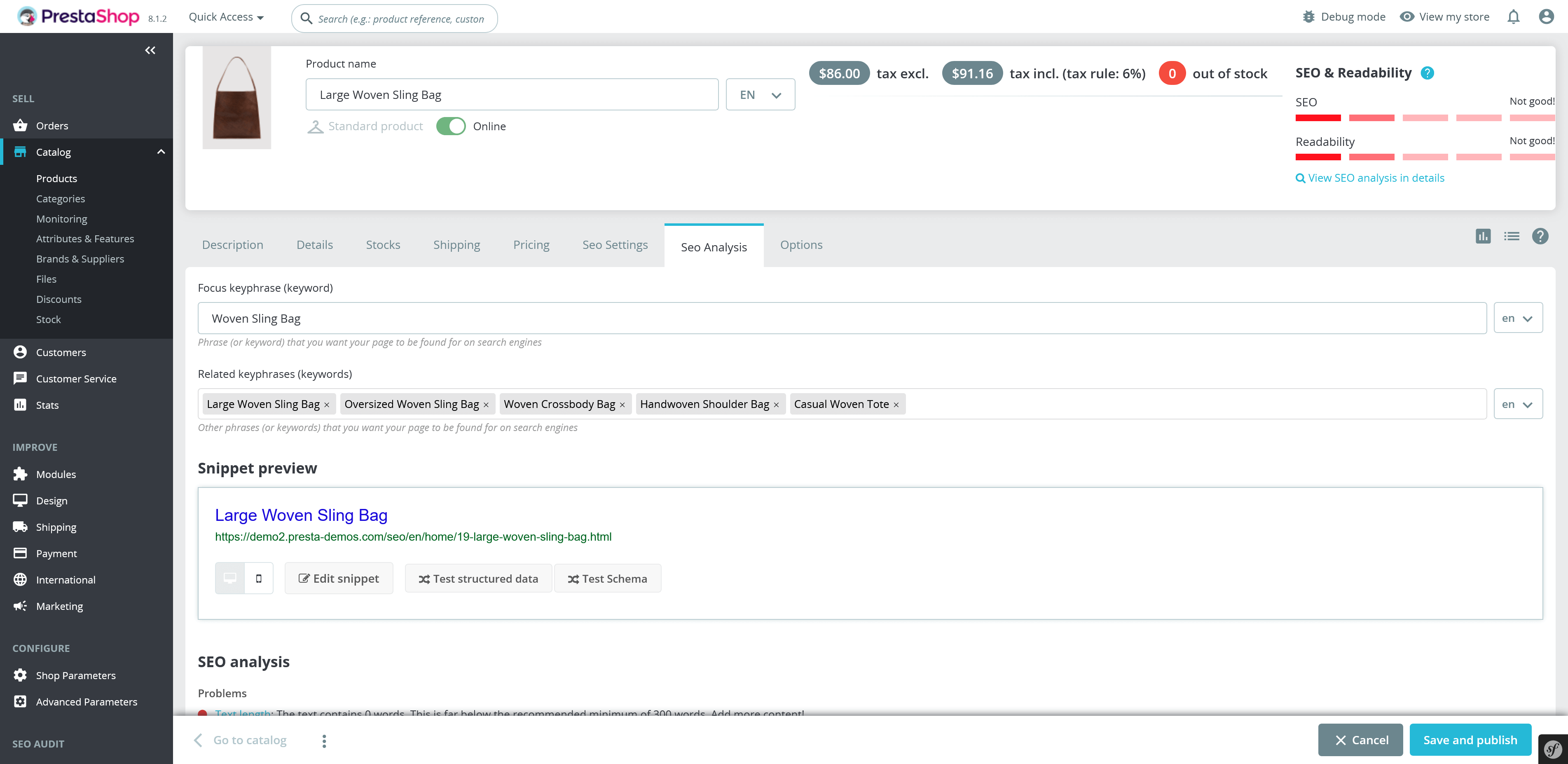Select mobile snippet preview icon
This screenshot has height=764, width=1568.
click(259, 578)
